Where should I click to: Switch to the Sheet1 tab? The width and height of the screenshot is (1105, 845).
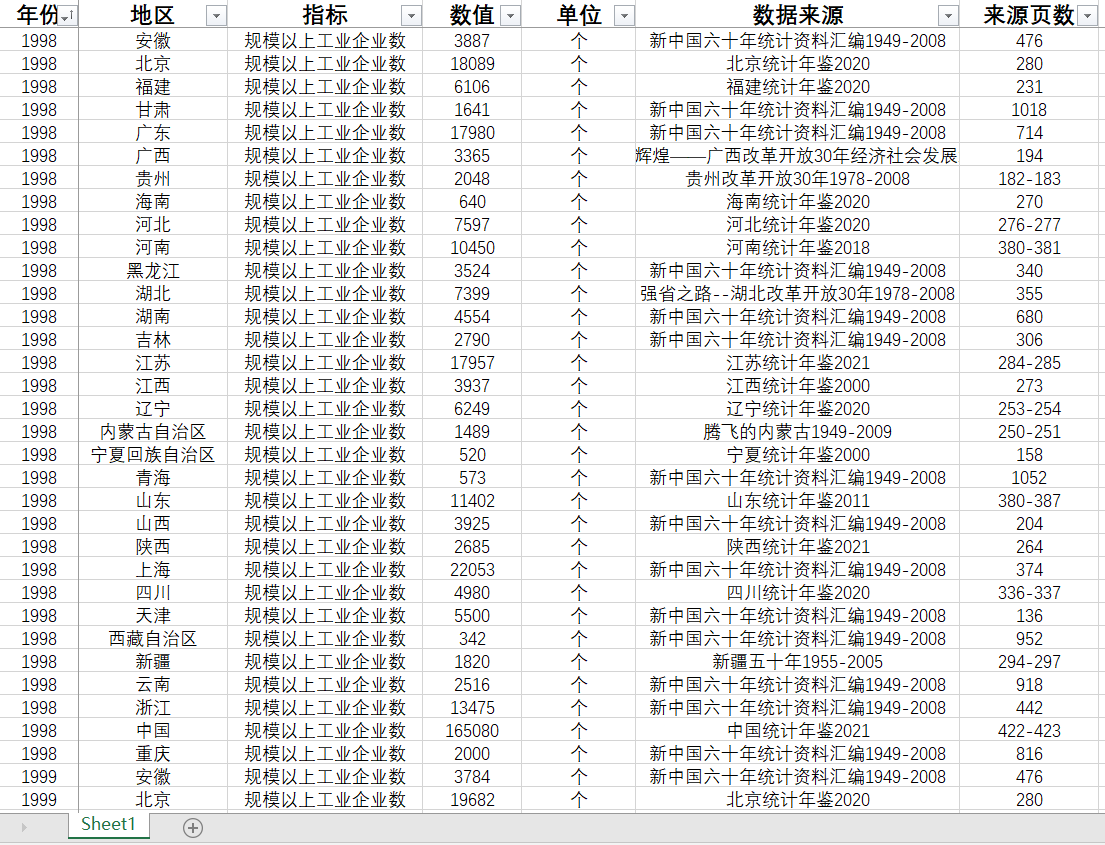[108, 824]
